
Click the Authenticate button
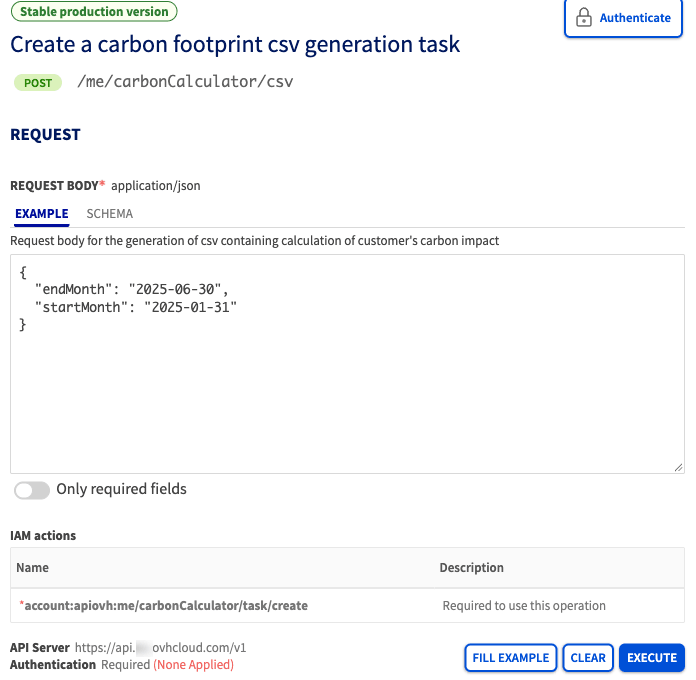[623, 18]
